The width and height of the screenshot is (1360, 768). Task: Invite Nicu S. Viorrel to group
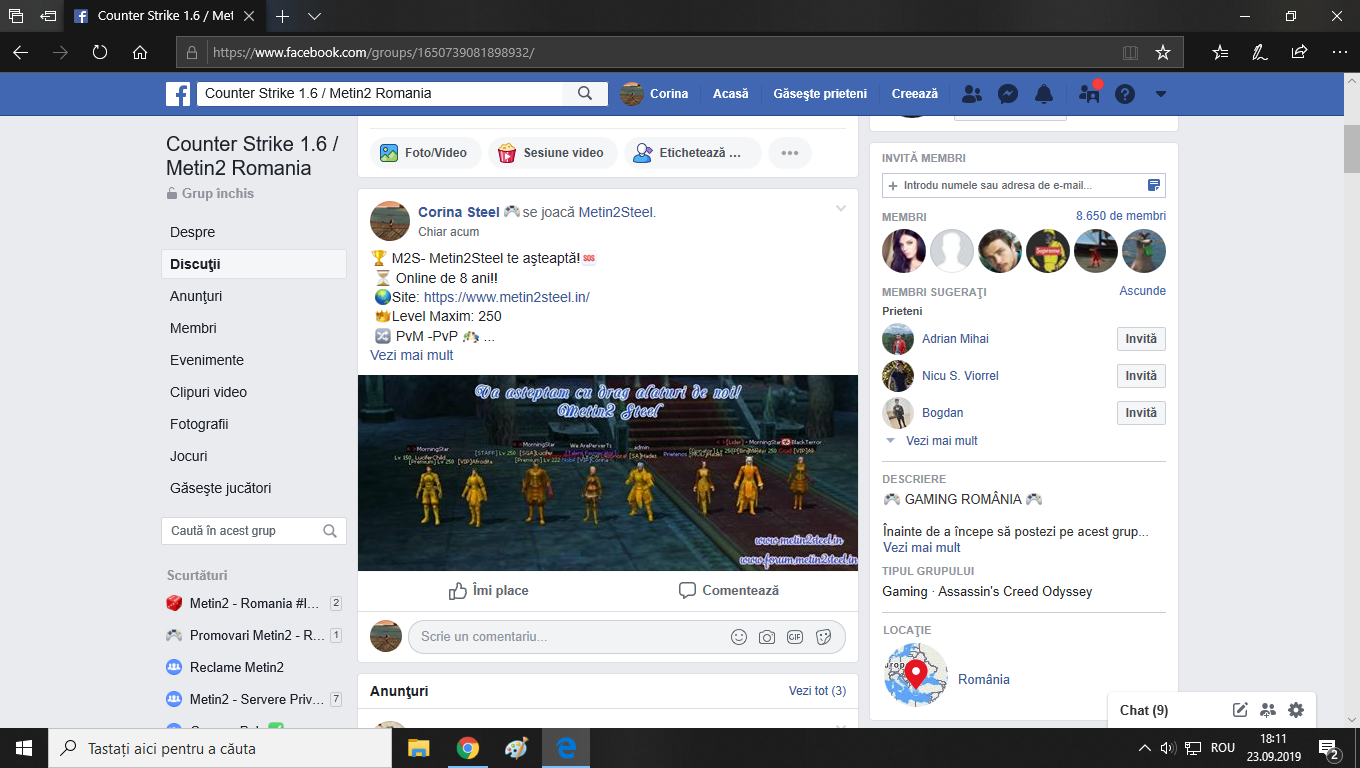click(1141, 376)
